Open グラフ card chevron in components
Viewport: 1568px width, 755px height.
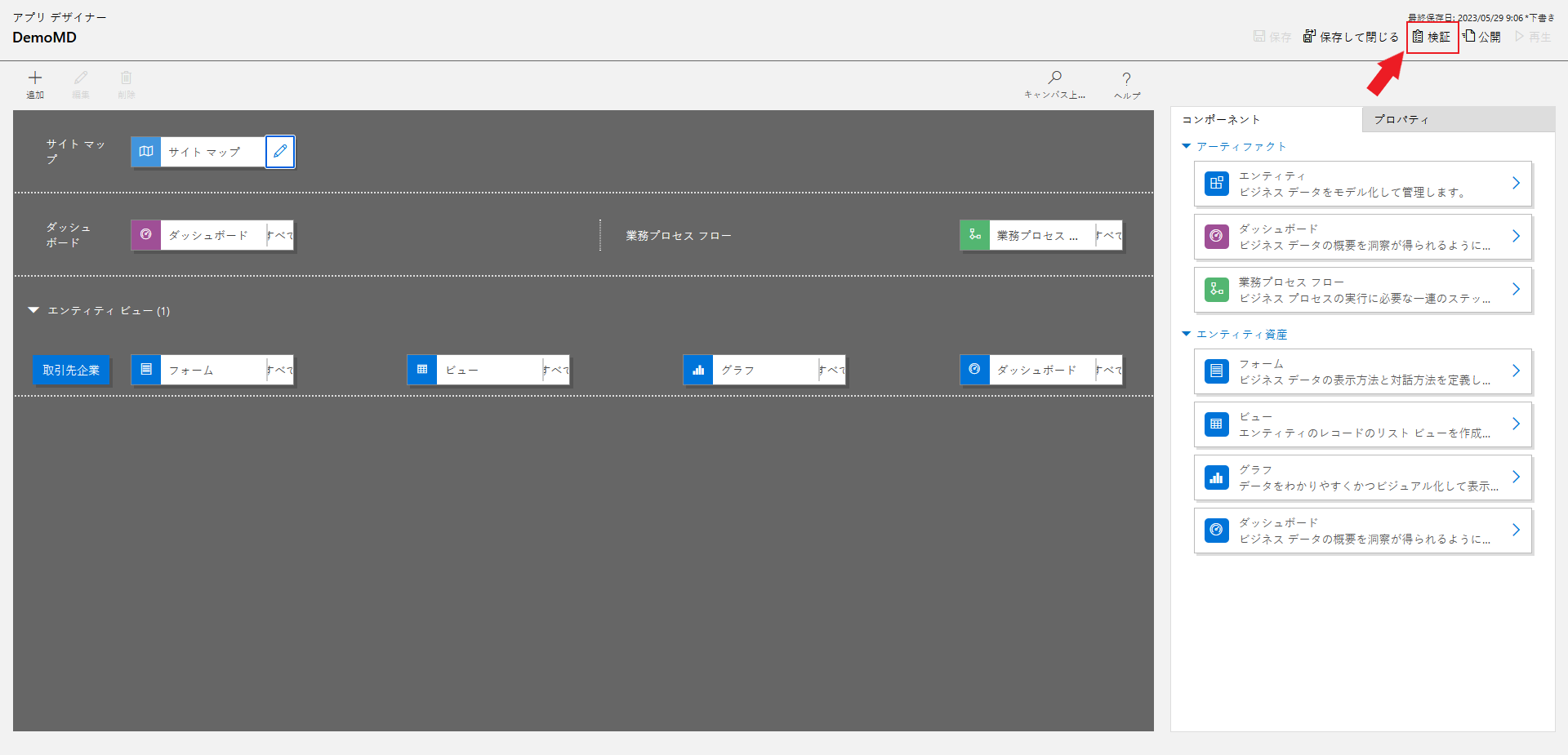coord(1516,477)
